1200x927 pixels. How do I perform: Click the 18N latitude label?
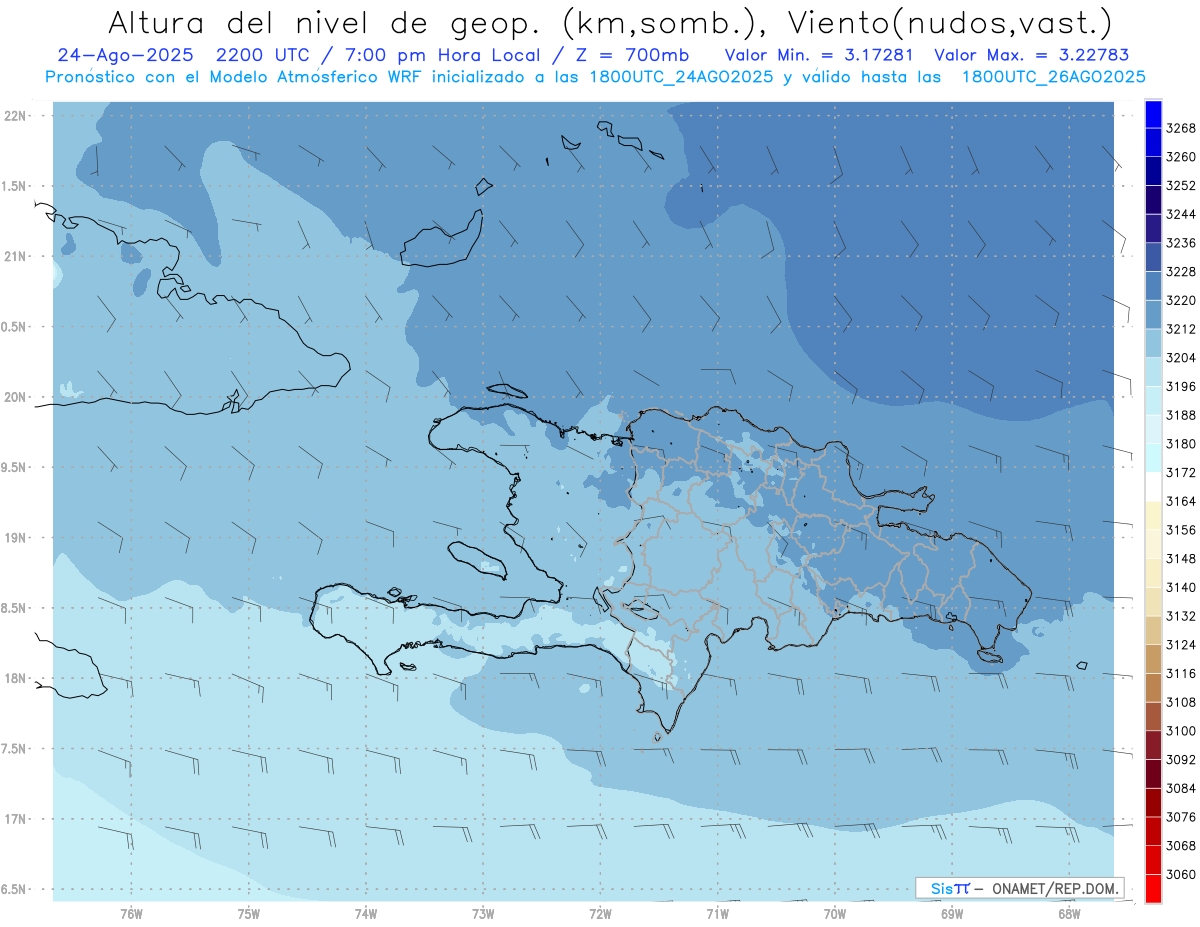[14, 679]
